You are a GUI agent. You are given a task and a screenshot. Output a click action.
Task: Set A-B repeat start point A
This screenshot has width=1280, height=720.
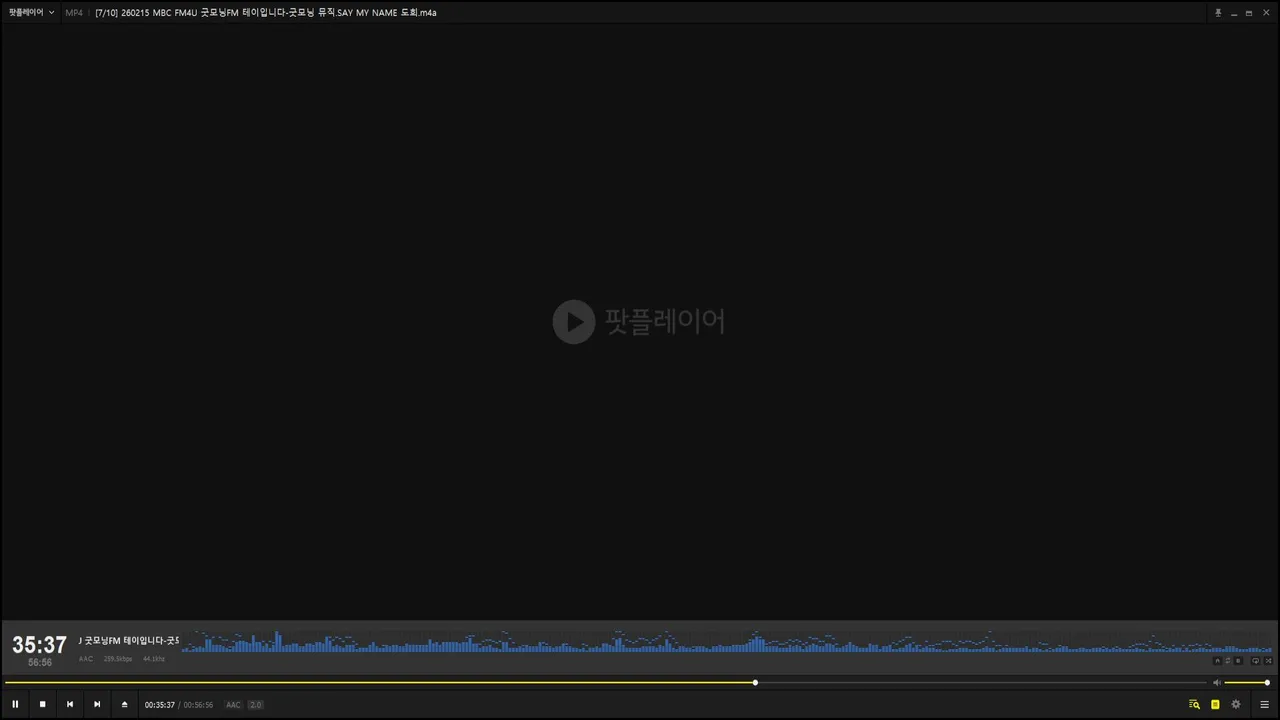pyautogui.click(x=1217, y=661)
